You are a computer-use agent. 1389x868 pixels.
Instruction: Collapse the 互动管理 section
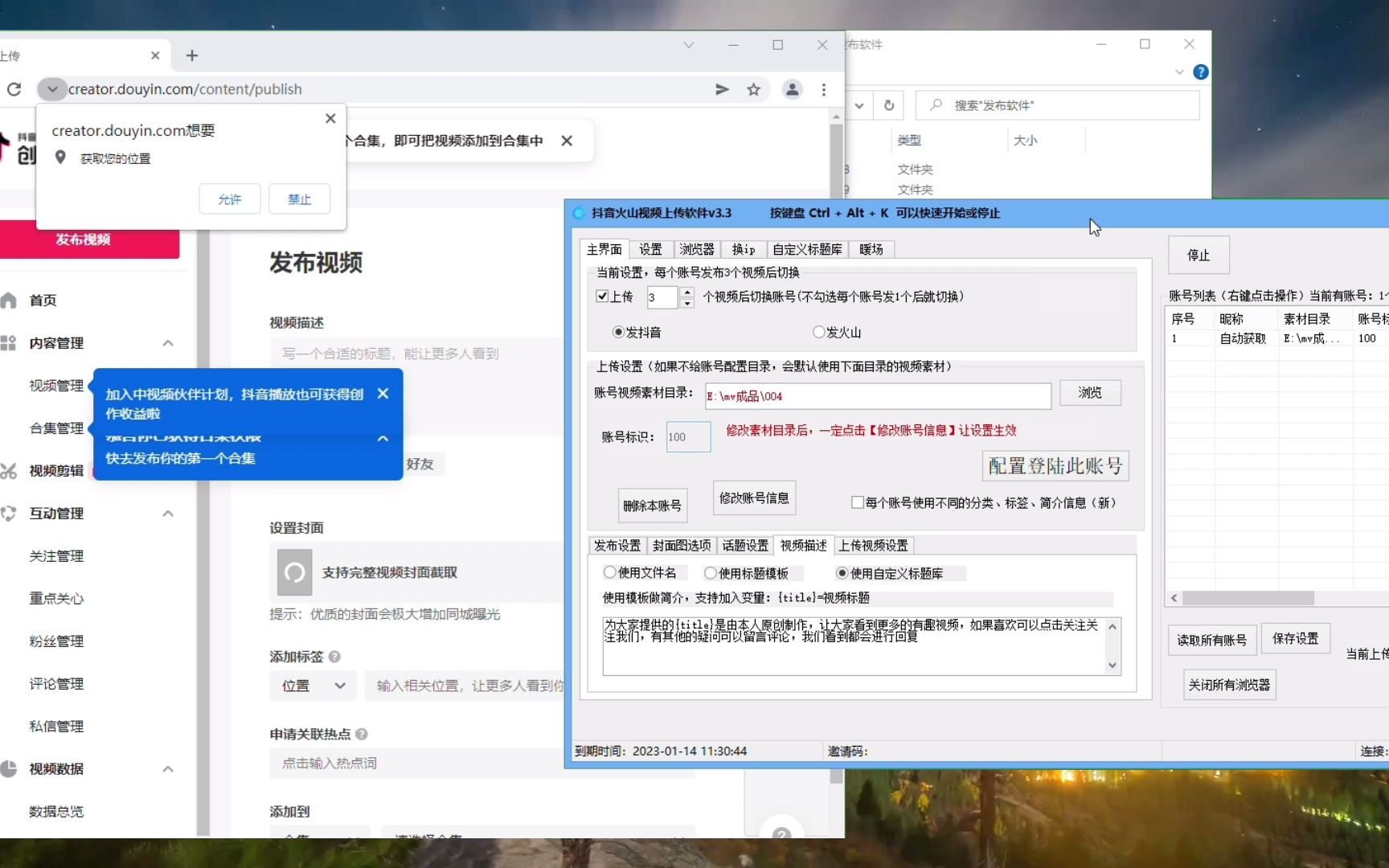168,514
